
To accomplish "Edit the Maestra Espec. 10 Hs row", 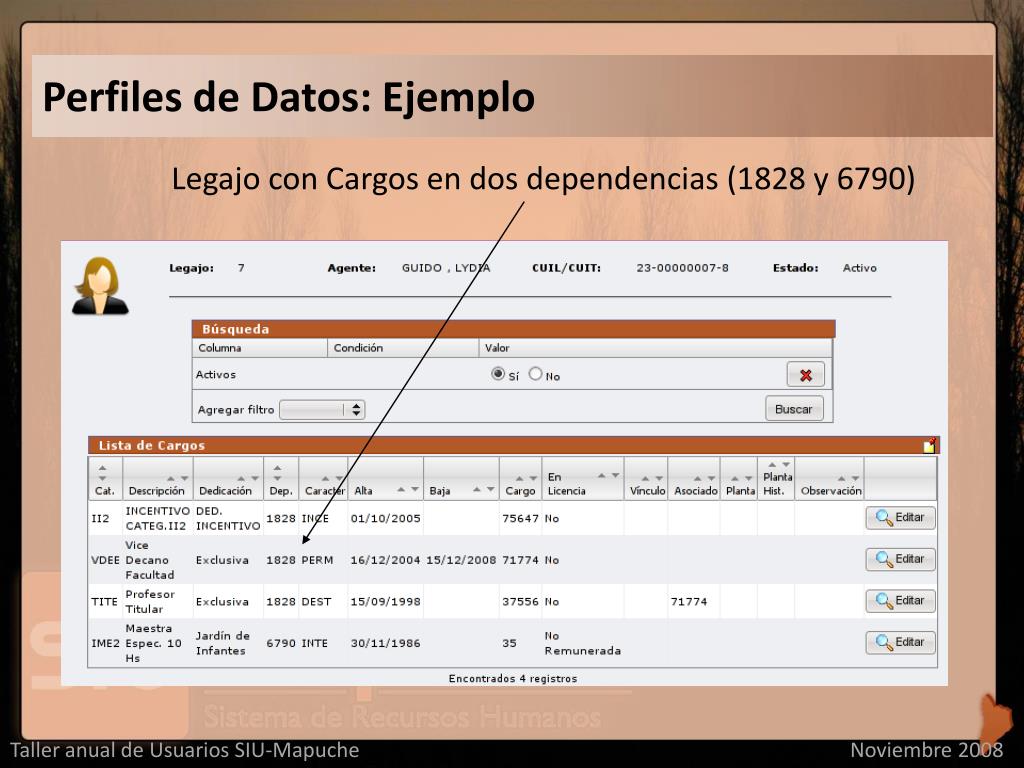I will click(x=901, y=643).
